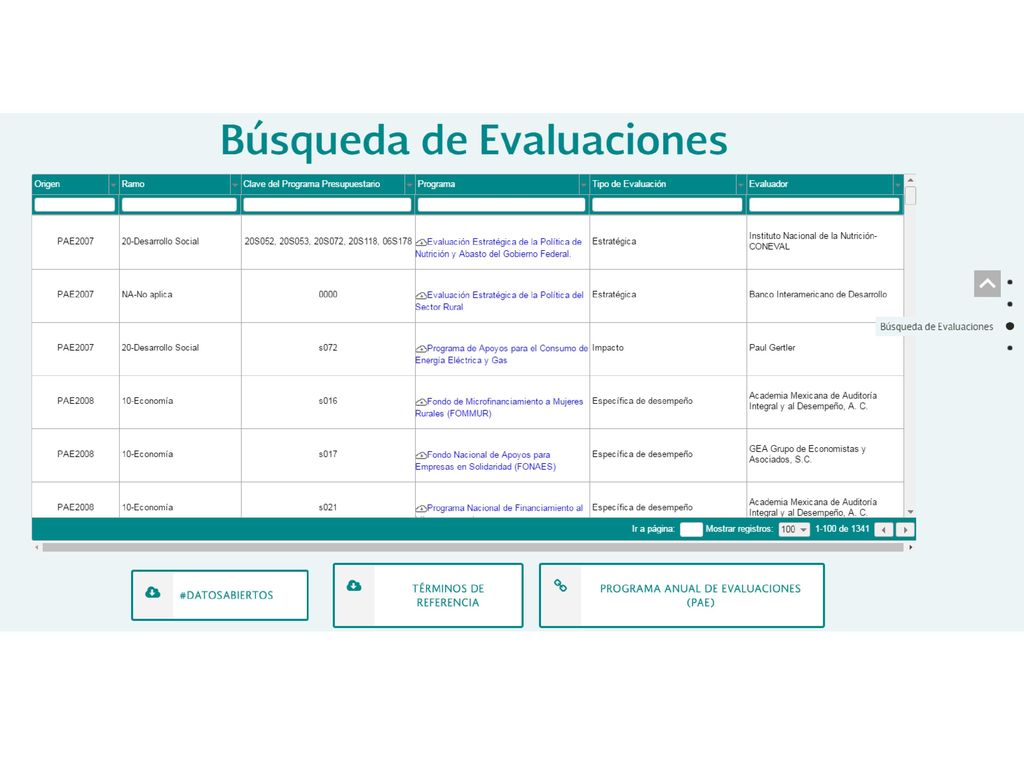1024x768 pixels.
Task: Click the 's016' program key cell
Action: (328, 401)
